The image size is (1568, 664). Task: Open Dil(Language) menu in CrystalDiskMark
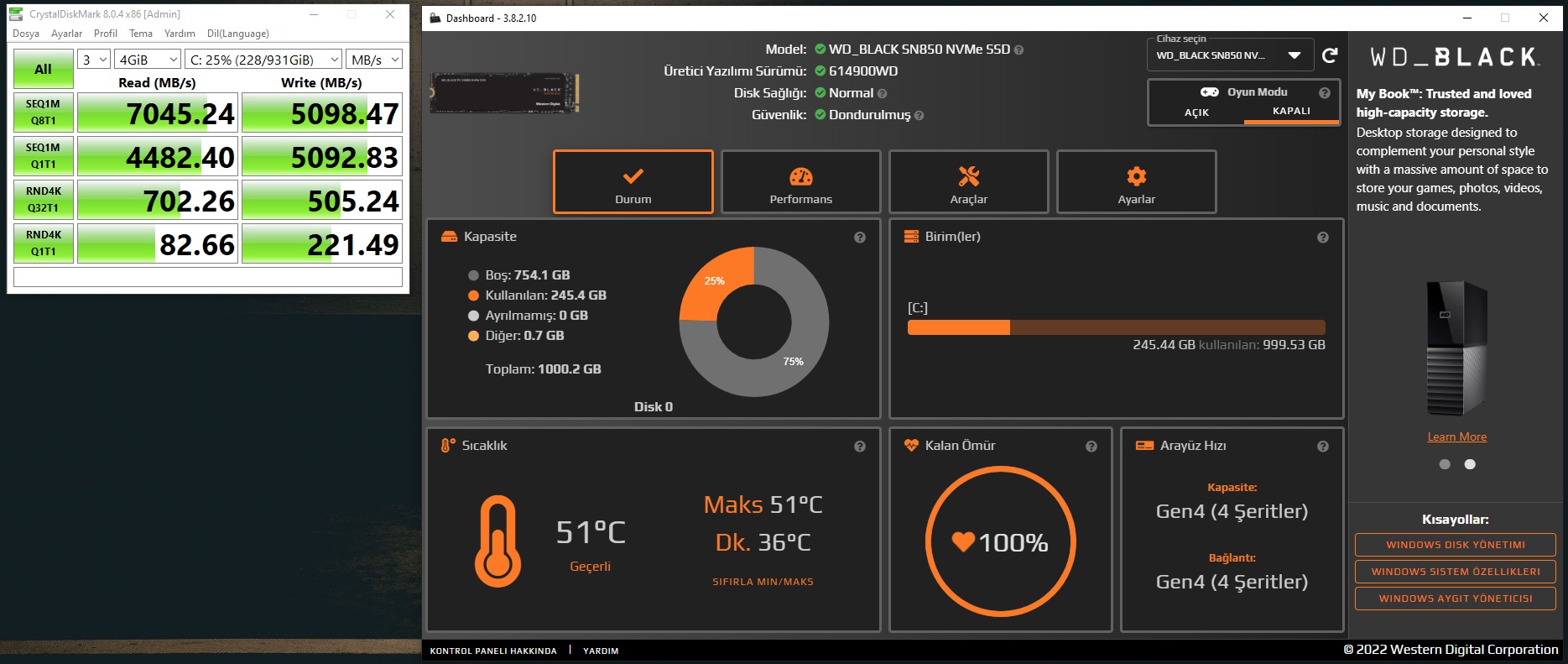(238, 34)
